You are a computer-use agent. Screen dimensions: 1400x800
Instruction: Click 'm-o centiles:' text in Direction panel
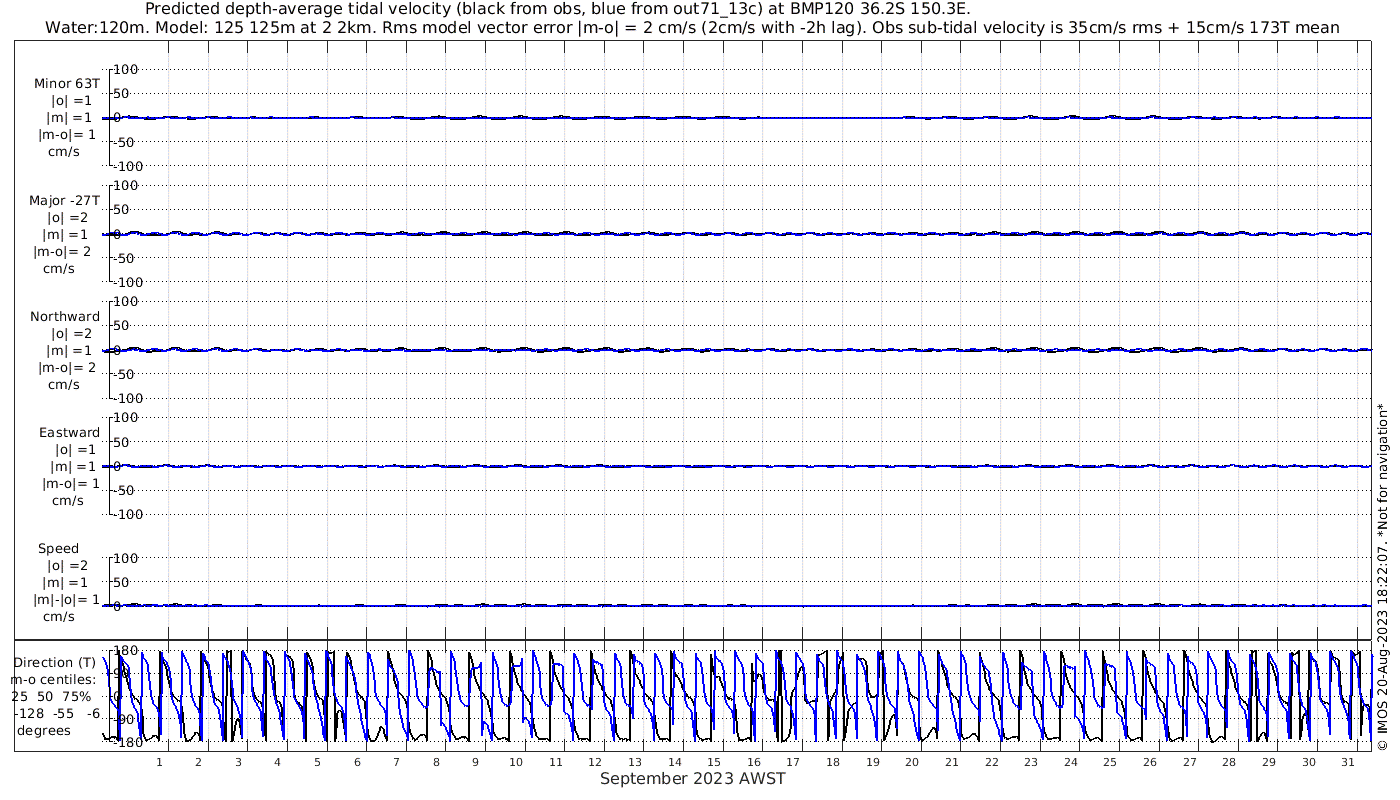(53, 679)
